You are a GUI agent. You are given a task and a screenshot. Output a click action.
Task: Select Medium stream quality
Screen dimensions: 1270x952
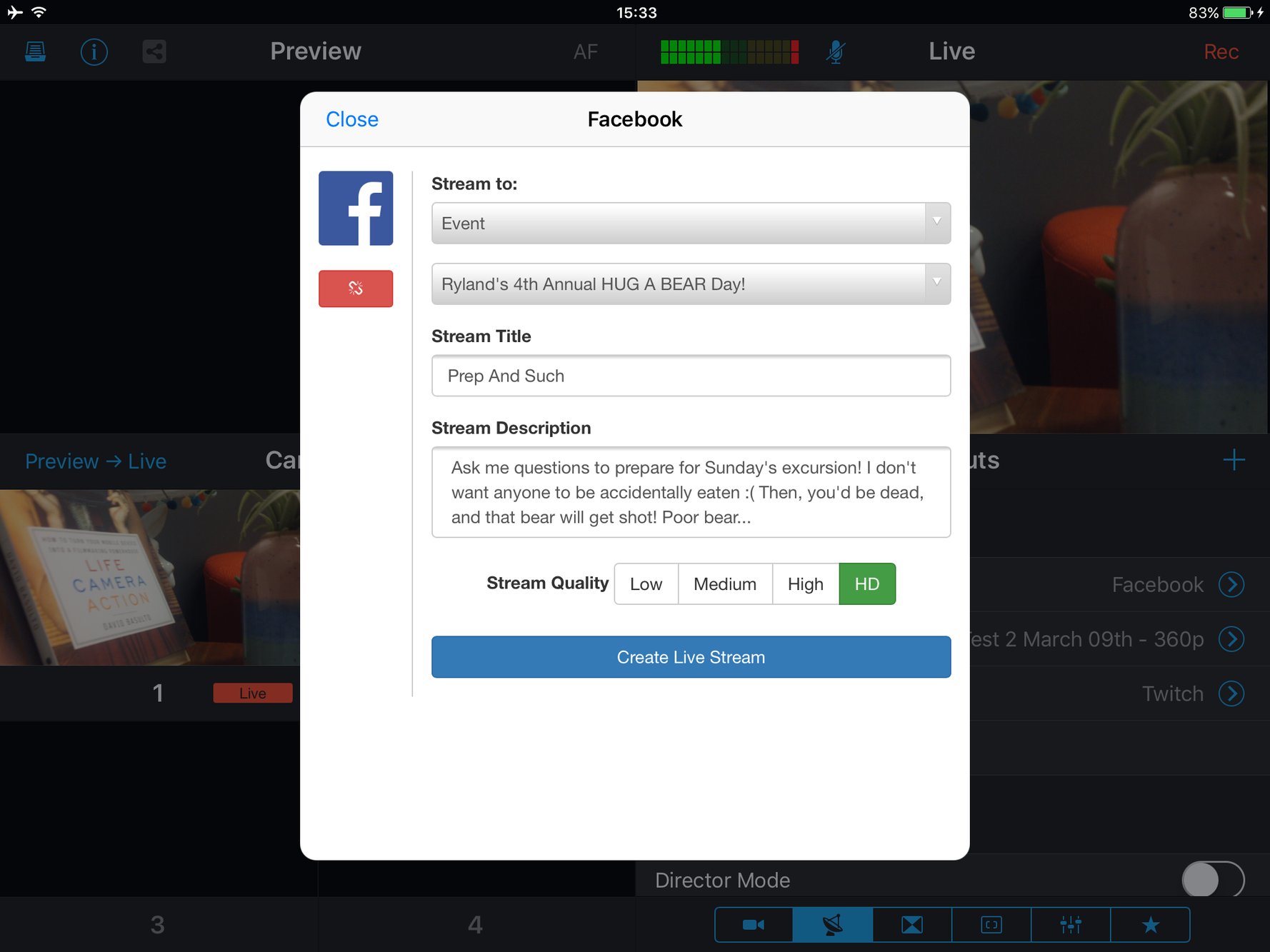click(724, 583)
